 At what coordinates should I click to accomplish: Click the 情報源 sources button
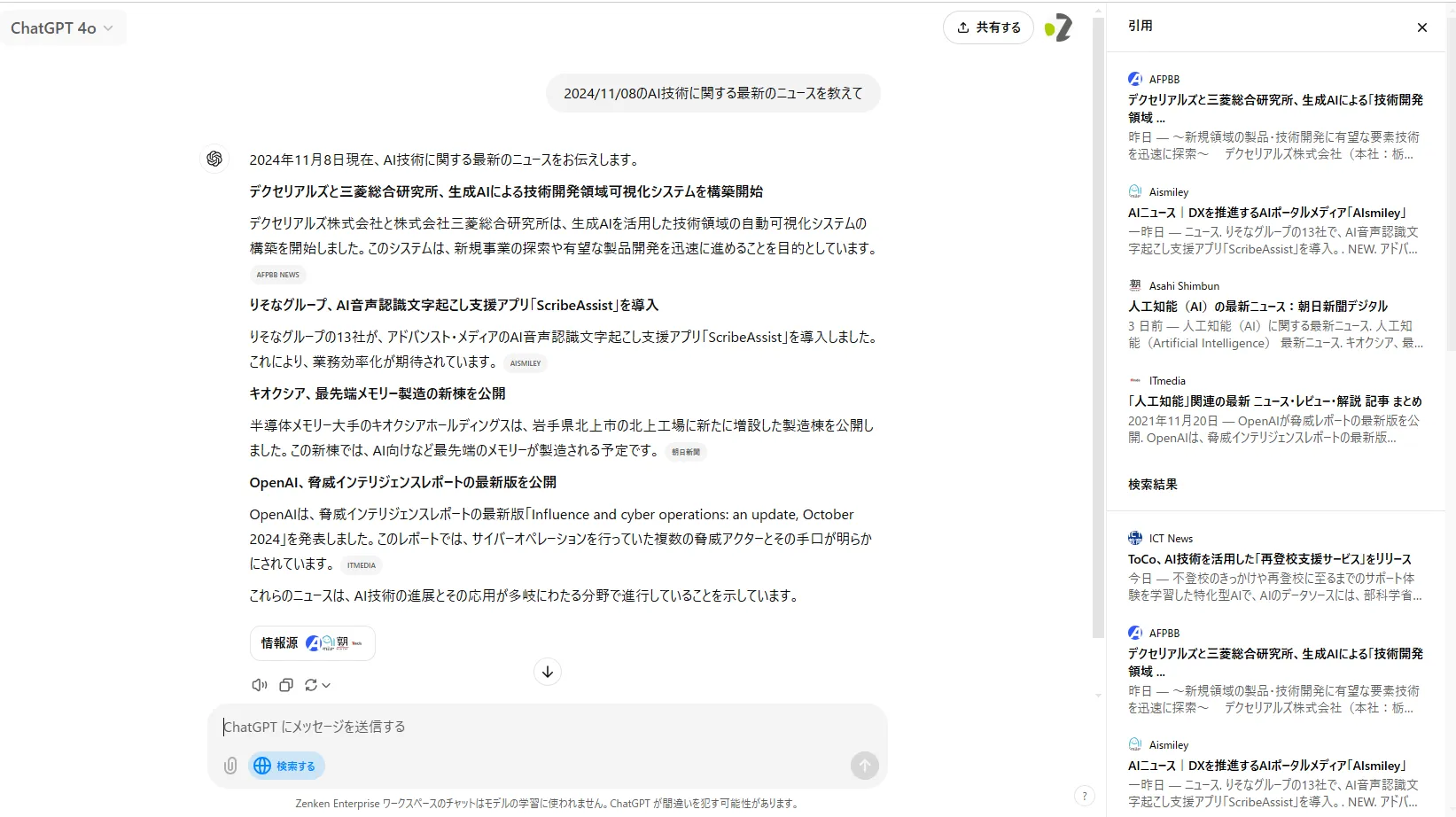coord(313,643)
